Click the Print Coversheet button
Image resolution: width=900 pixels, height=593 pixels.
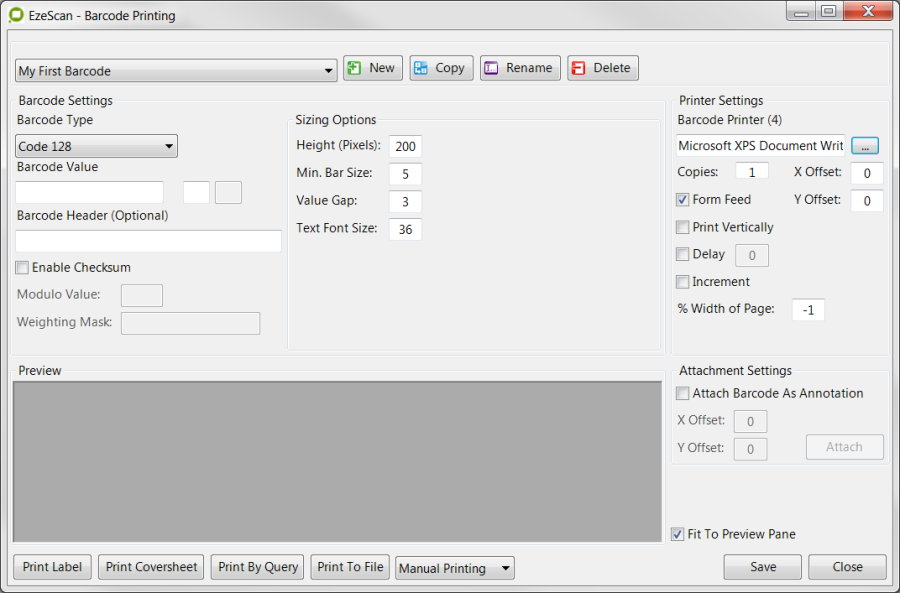pyautogui.click(x=151, y=567)
